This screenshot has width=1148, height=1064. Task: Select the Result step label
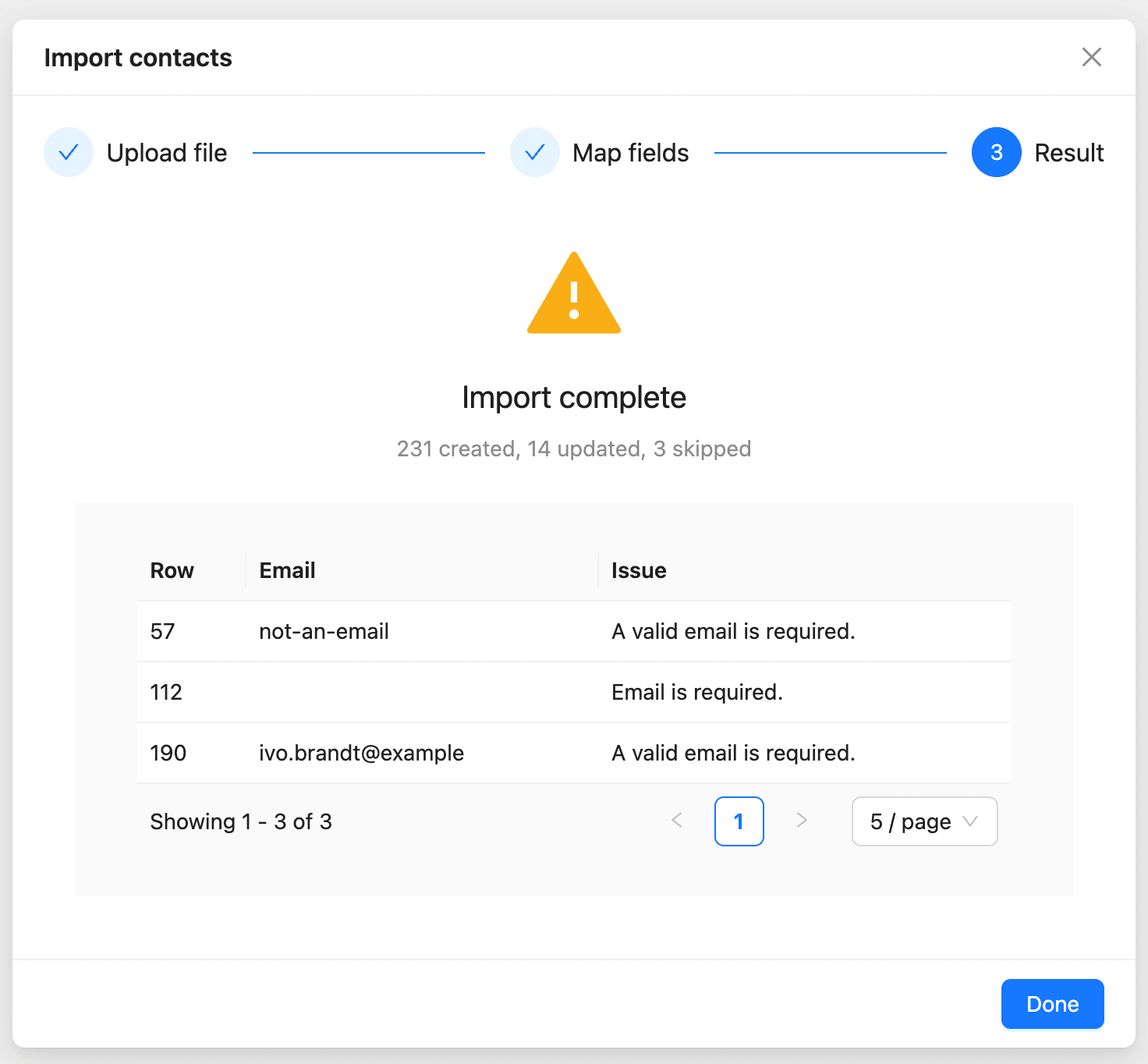[x=1069, y=153]
